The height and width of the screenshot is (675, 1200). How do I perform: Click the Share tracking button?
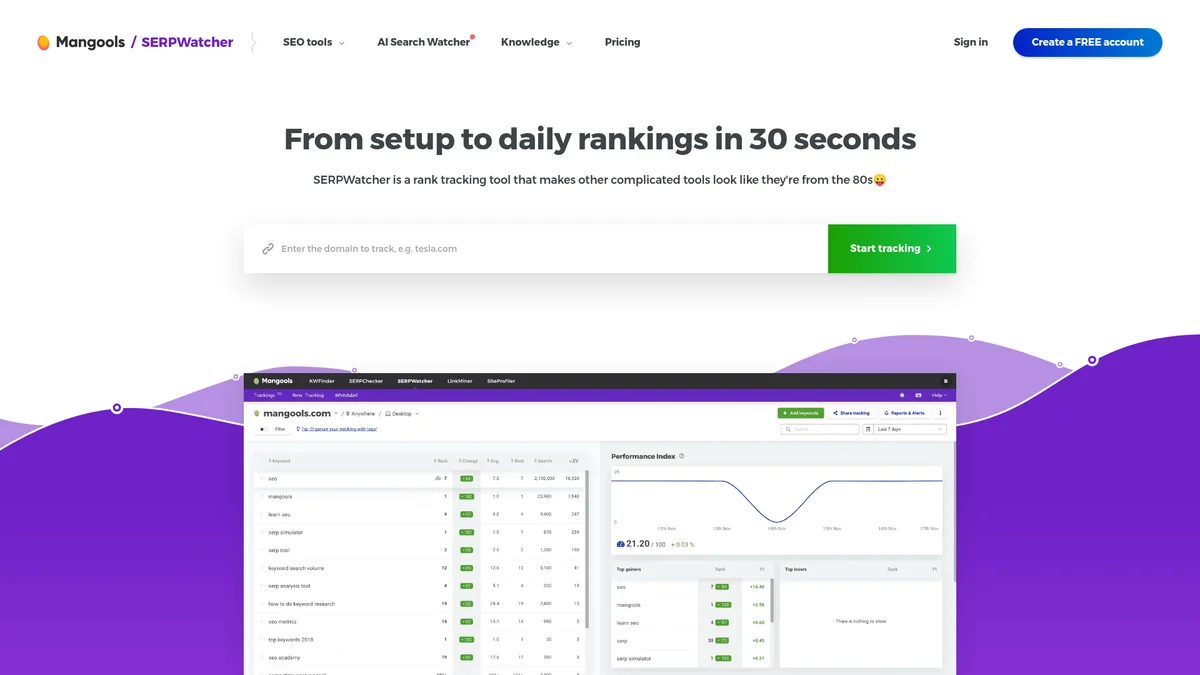(852, 413)
